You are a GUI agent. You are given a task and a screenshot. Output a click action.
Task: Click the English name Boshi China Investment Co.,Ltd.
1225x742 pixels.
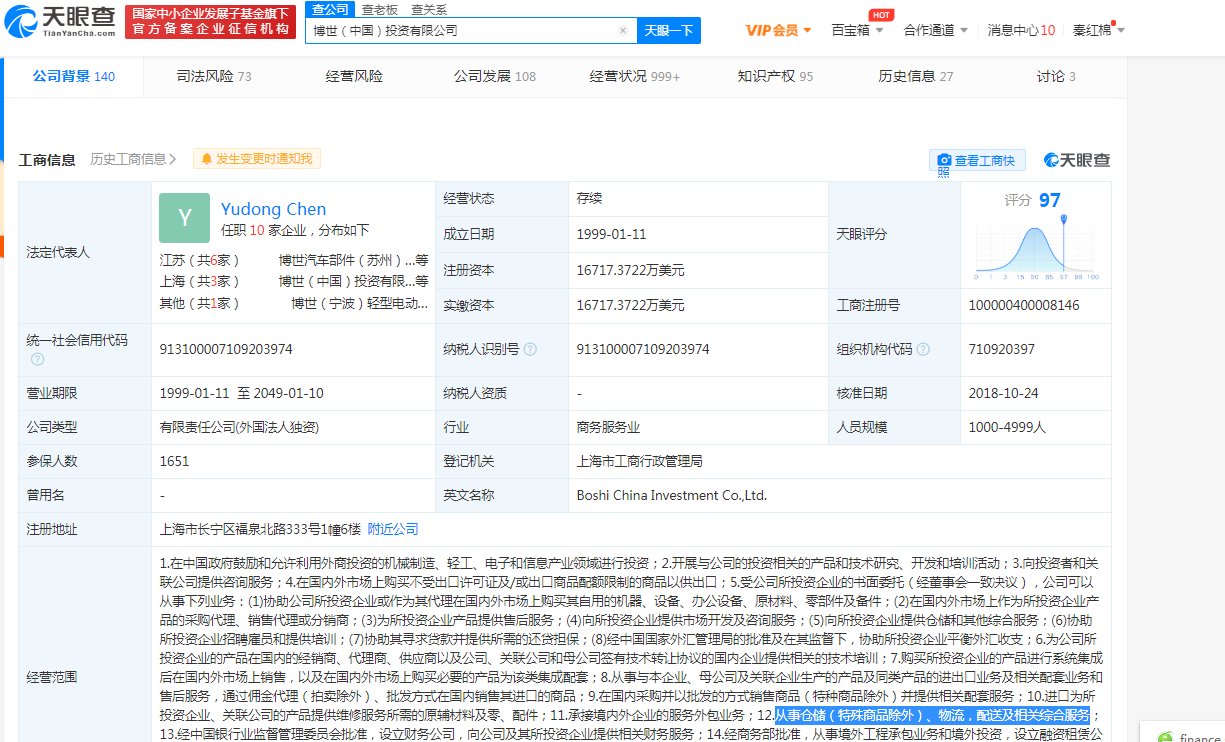tap(671, 495)
